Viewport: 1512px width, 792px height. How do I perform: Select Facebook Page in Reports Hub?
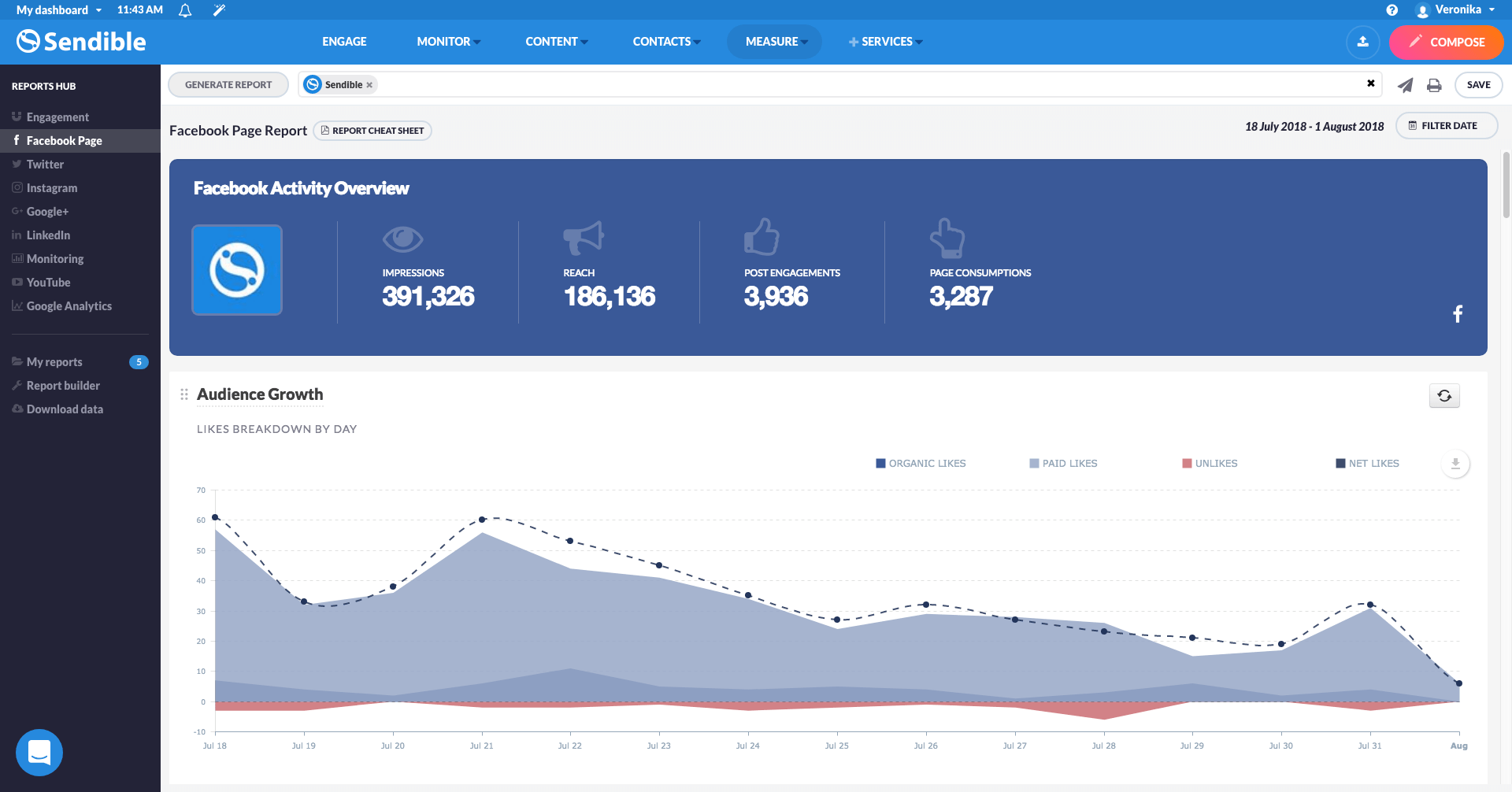pyautogui.click(x=80, y=141)
